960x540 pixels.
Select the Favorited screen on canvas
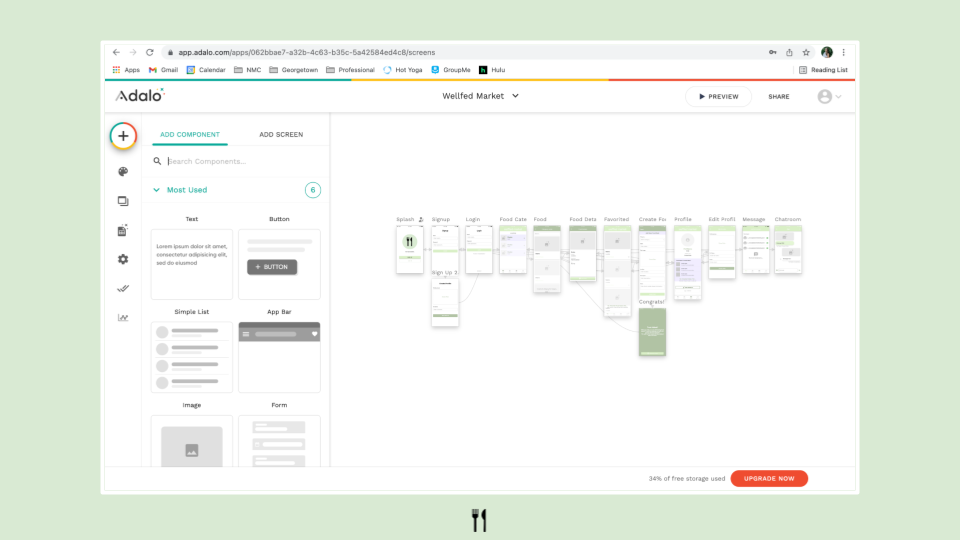click(617, 271)
